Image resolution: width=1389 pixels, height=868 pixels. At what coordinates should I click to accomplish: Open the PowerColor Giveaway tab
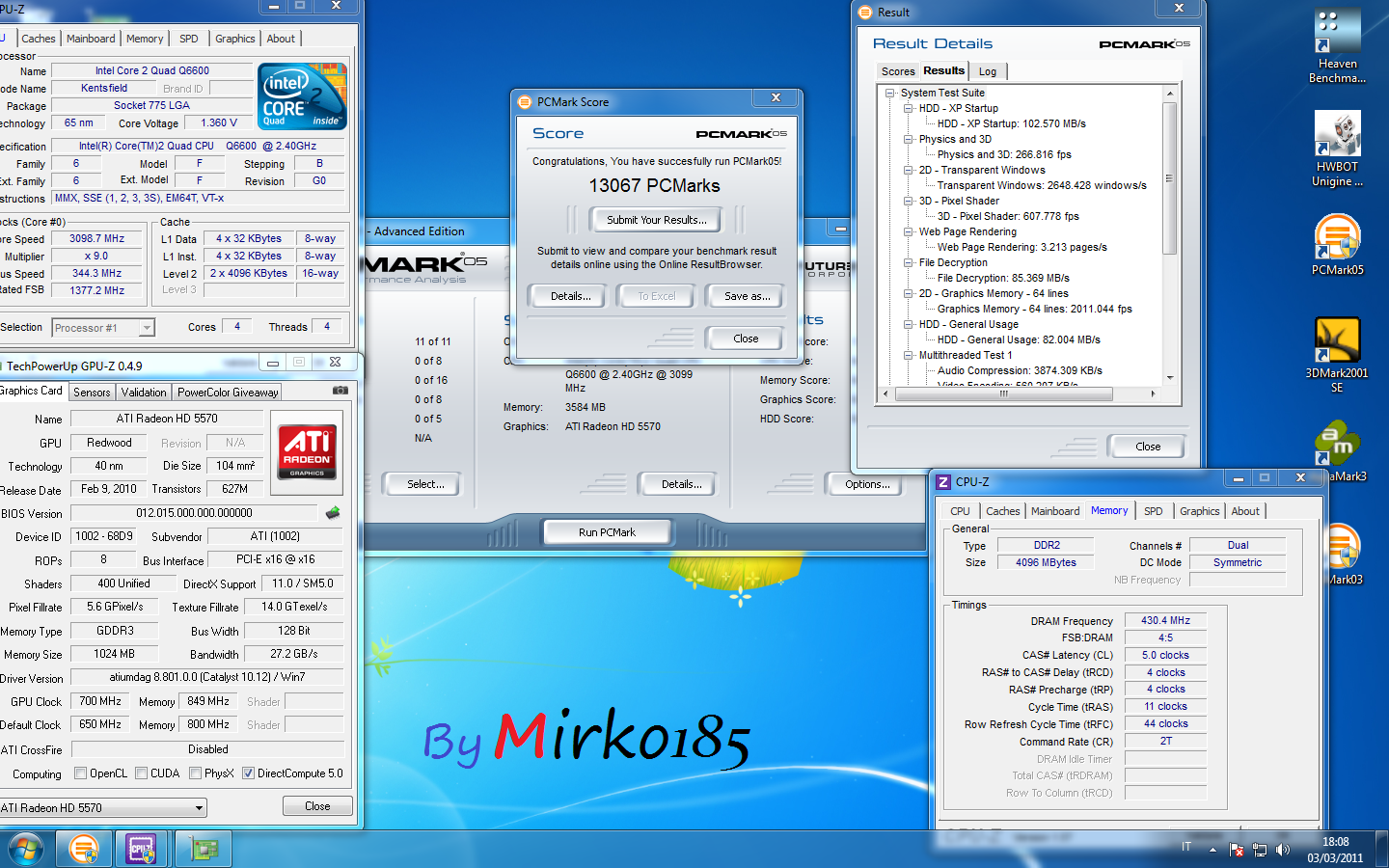pos(228,393)
